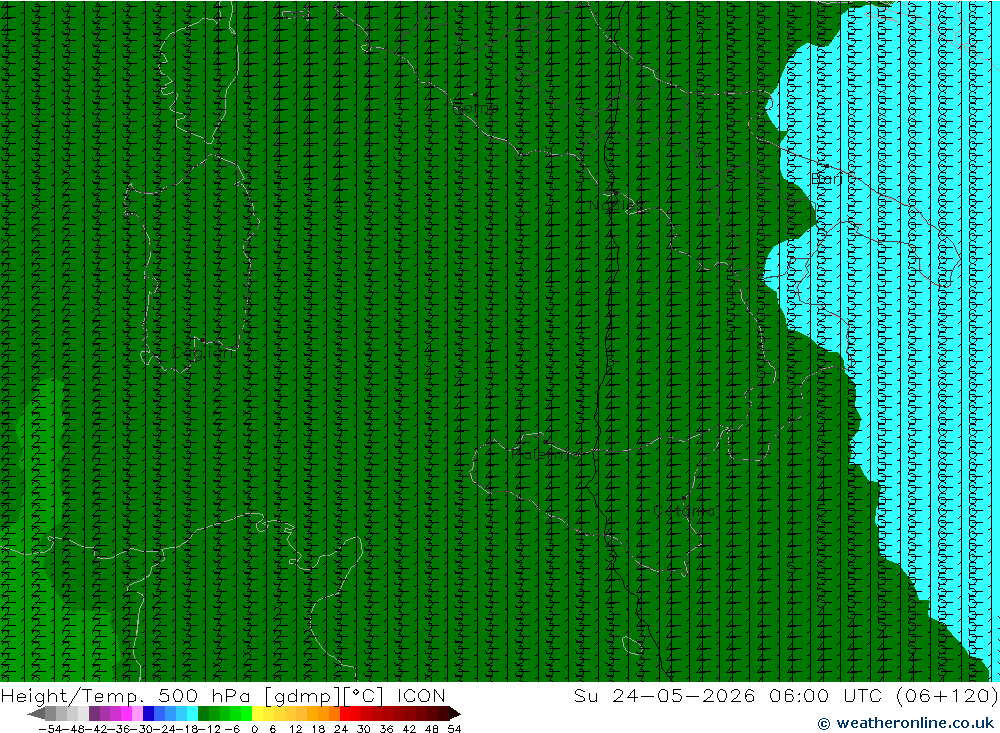1000x733 pixels.
Task: Click the 36 legend value
Action: click(386, 729)
